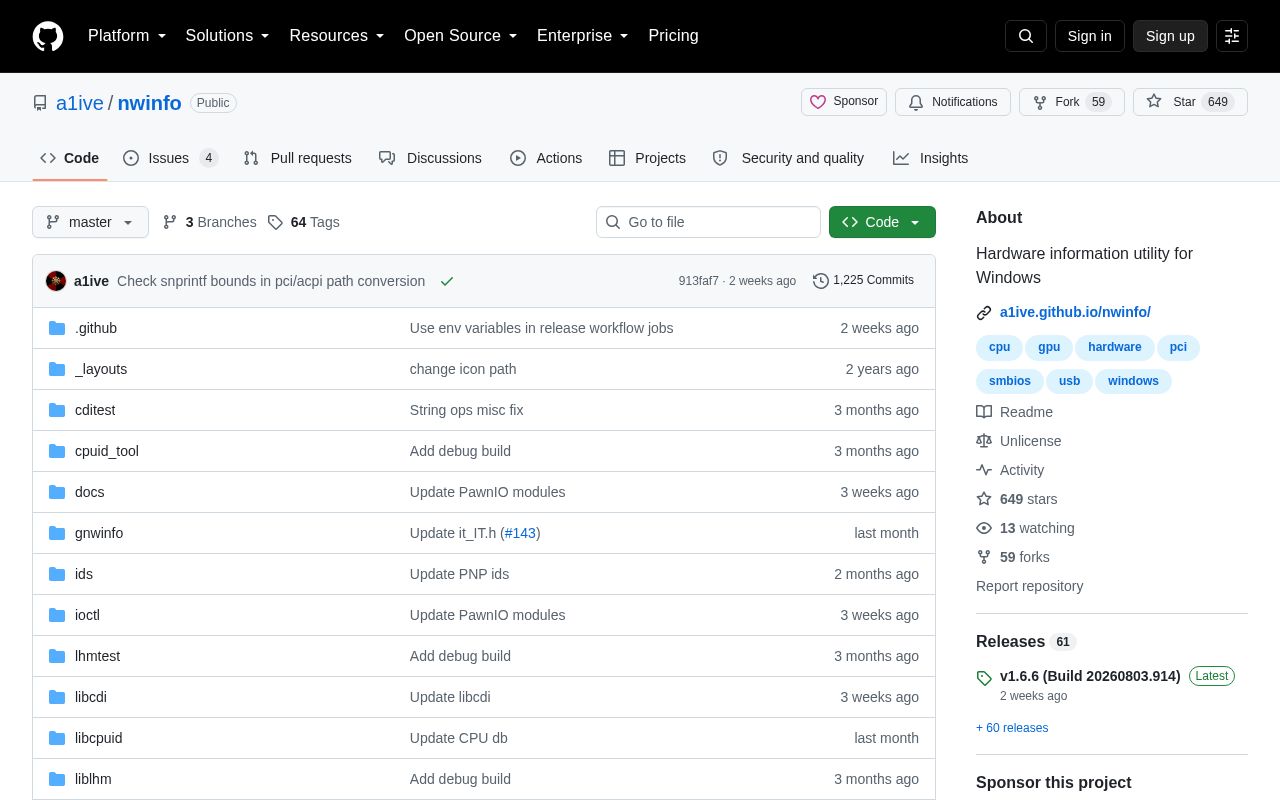Expand the Platform menu

[x=127, y=36]
